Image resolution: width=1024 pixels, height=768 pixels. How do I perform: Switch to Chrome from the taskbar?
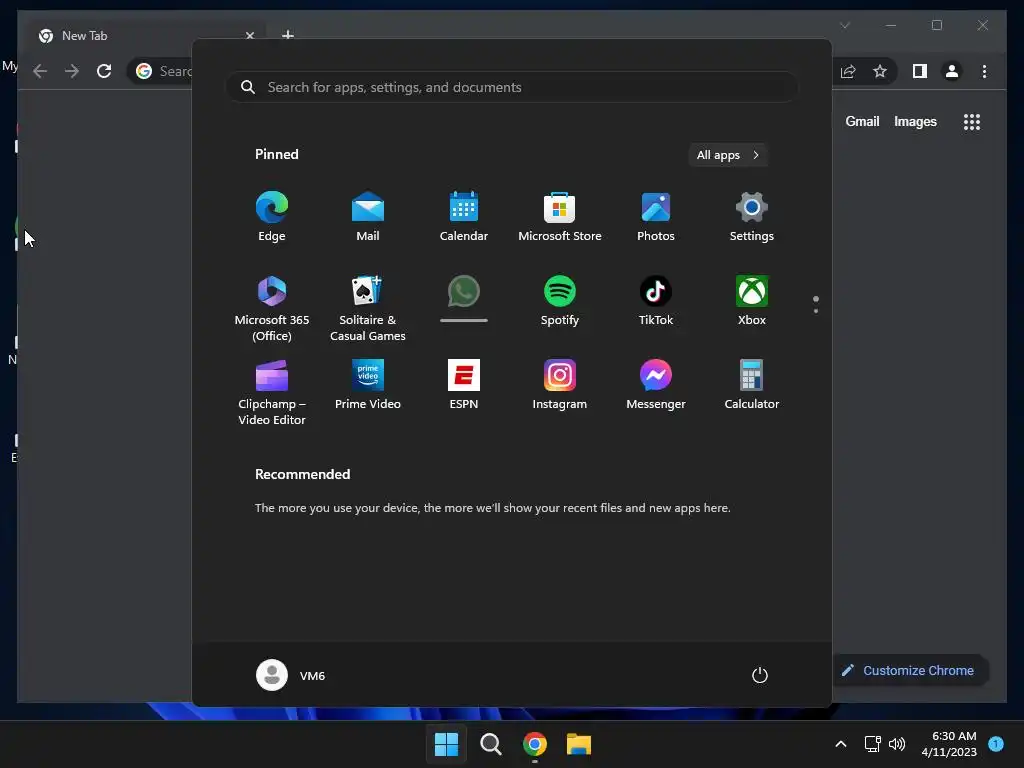(x=535, y=744)
